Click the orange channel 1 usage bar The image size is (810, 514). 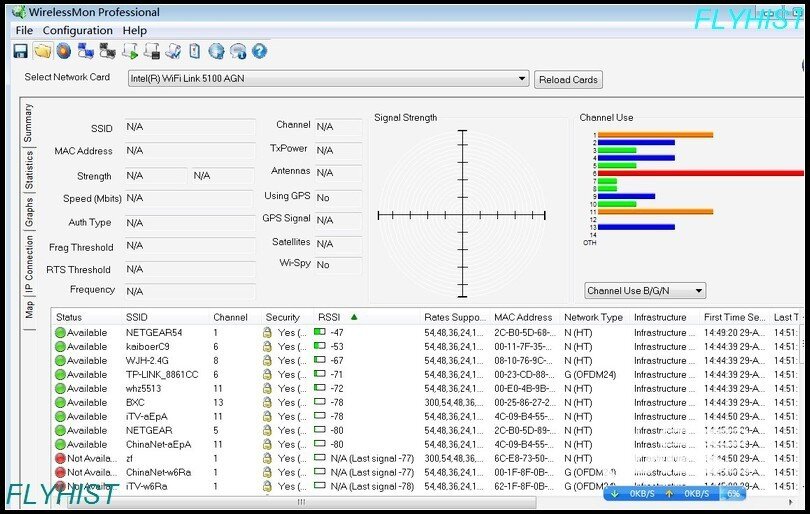(656, 135)
